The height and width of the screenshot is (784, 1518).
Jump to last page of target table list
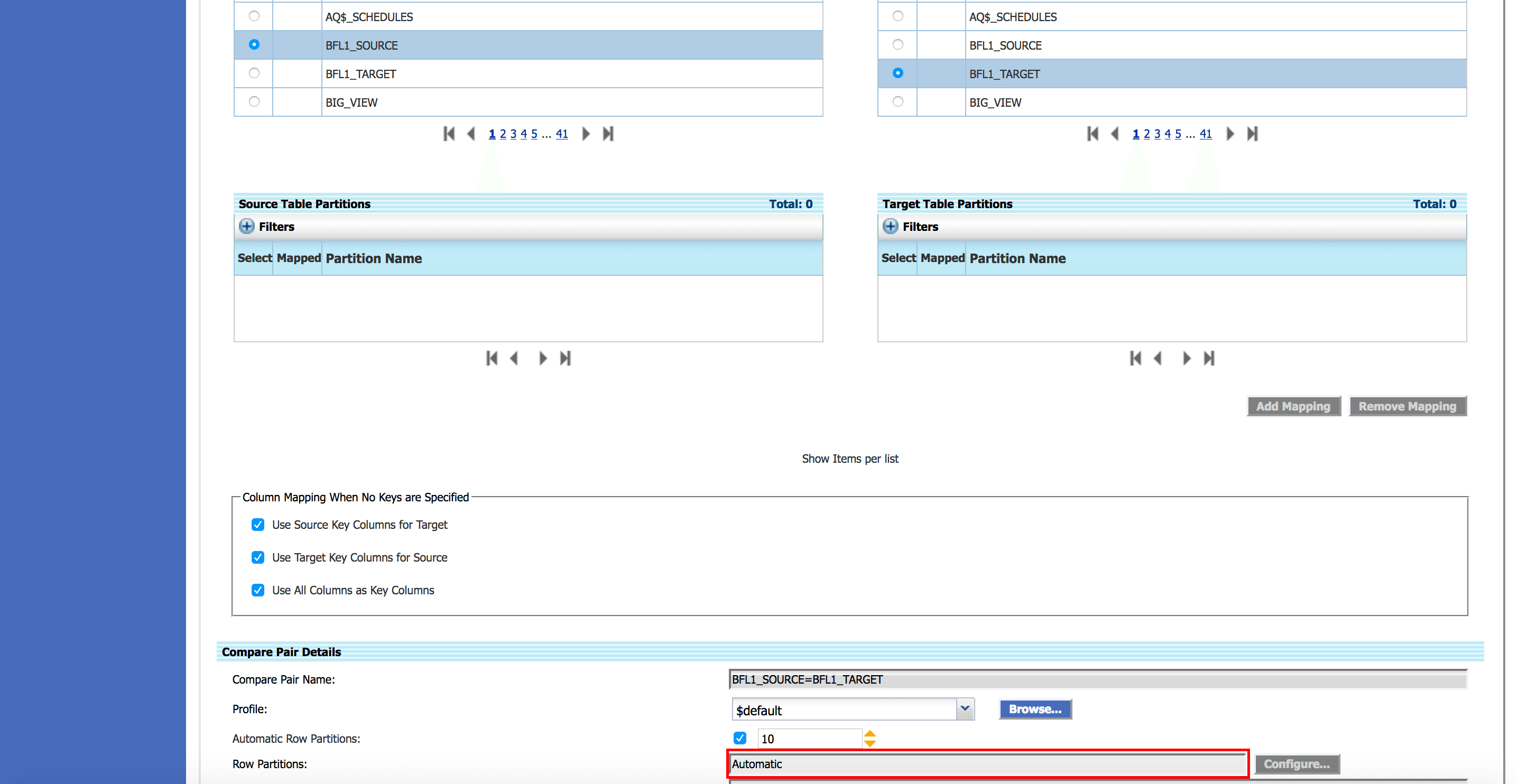[x=1252, y=134]
